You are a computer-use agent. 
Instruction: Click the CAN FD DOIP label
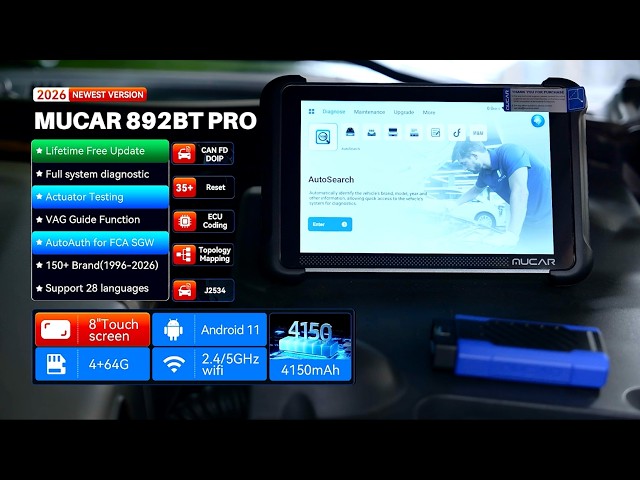tap(215, 154)
